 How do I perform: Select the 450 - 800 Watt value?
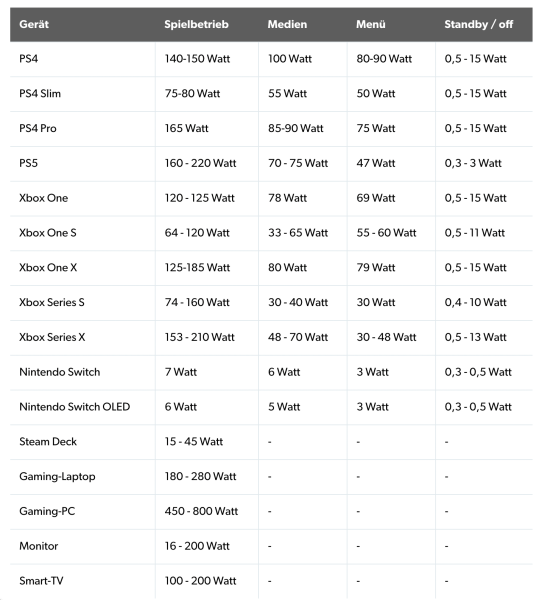point(201,512)
